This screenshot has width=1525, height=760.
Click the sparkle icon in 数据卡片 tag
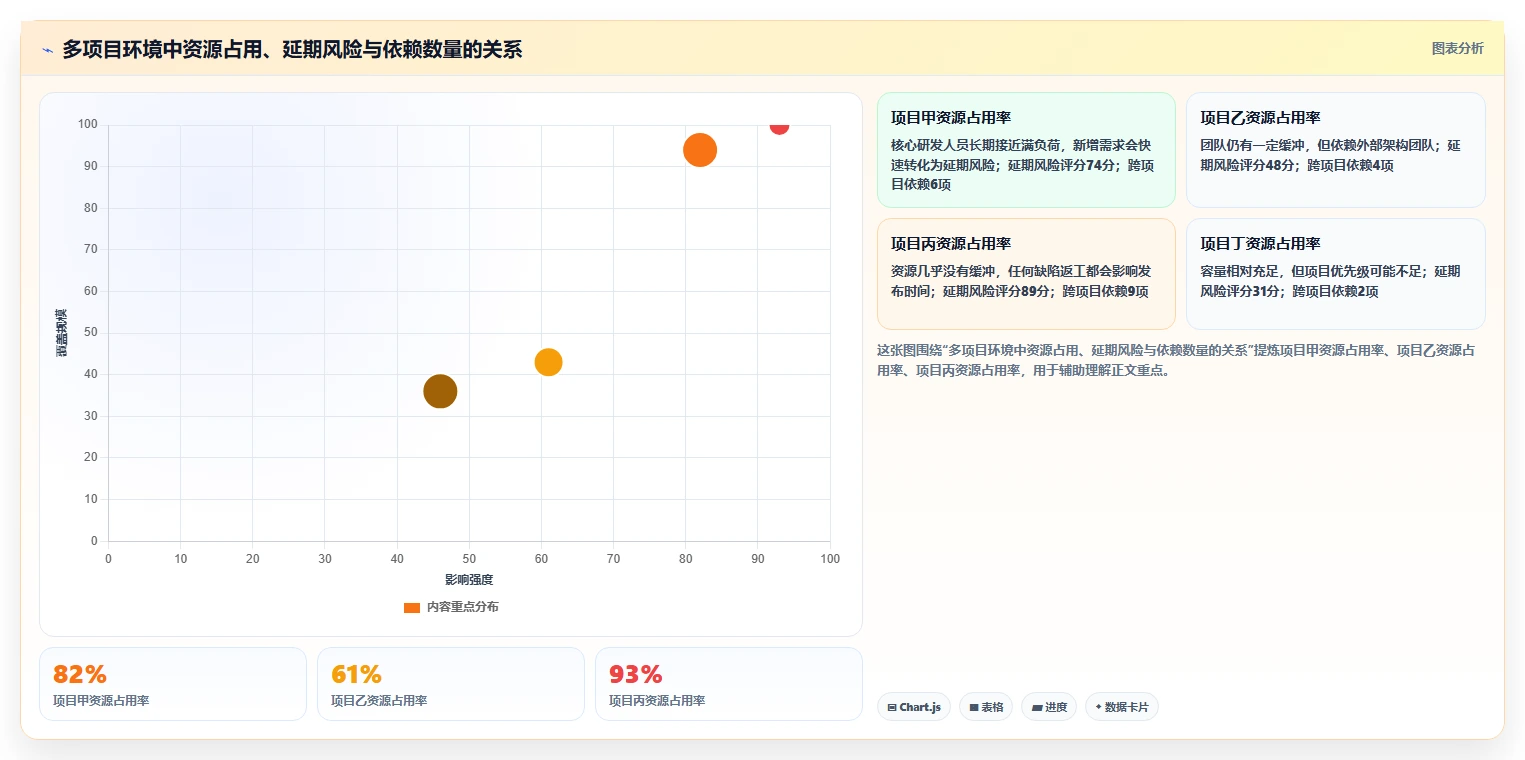1098,707
